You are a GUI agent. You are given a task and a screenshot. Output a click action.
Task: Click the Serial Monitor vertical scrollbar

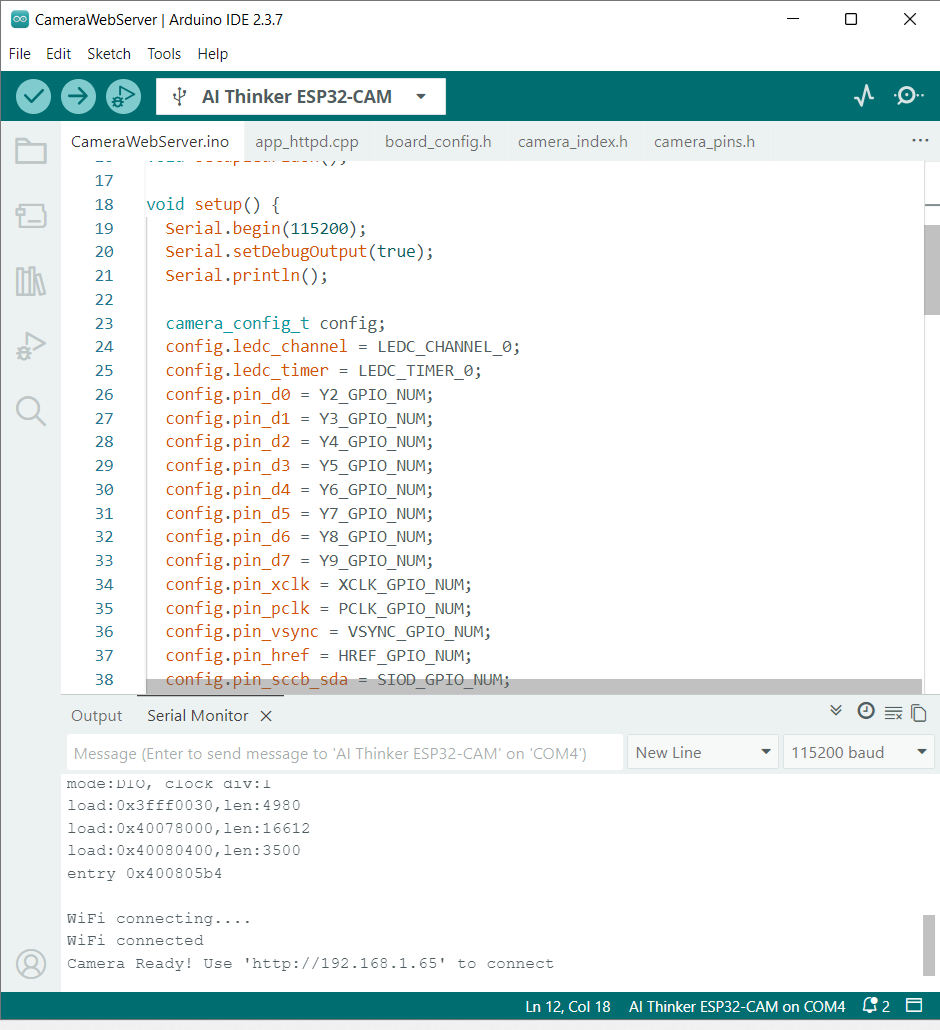click(929, 945)
